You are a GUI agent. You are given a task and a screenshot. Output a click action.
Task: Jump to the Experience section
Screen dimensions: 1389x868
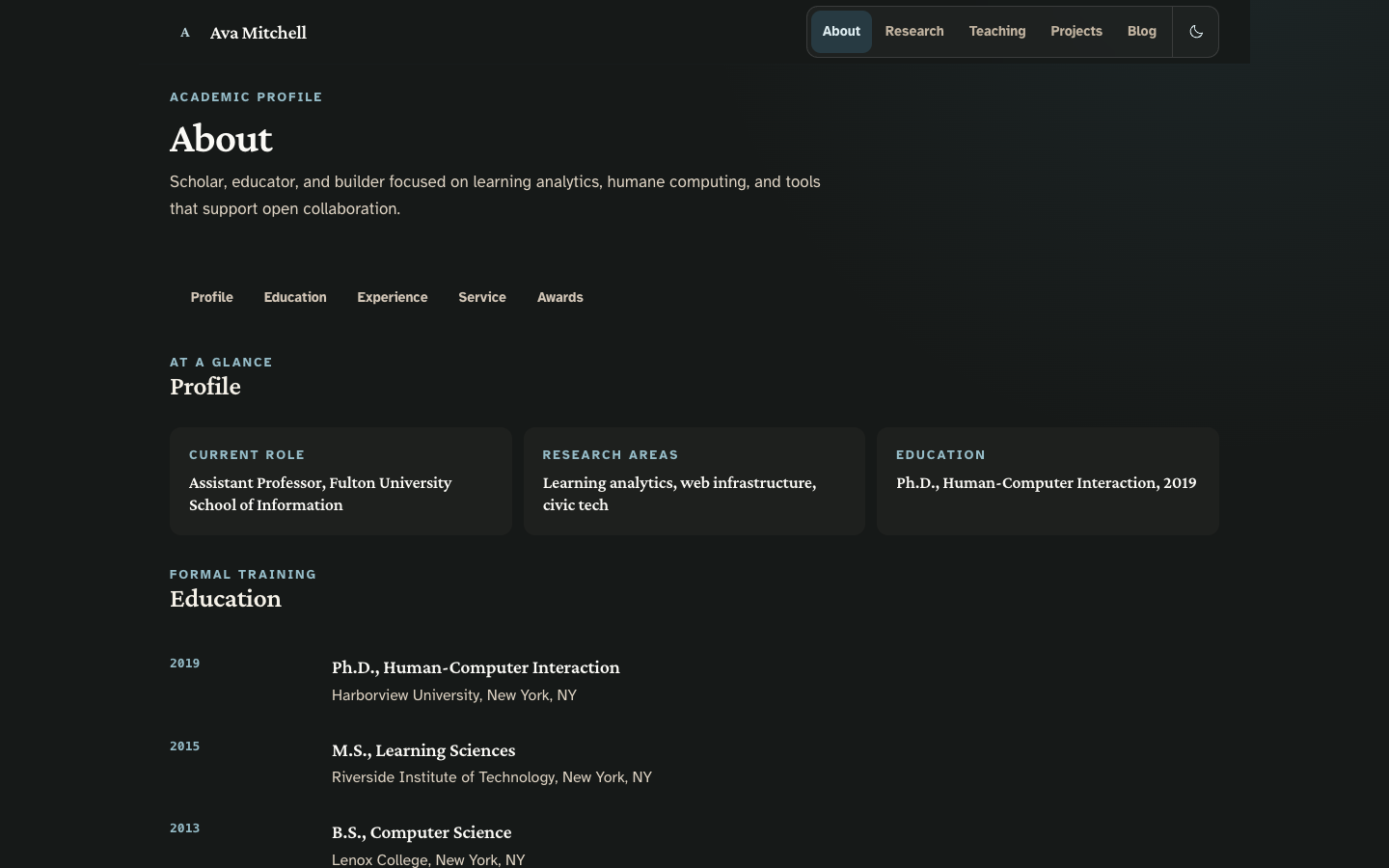393,297
